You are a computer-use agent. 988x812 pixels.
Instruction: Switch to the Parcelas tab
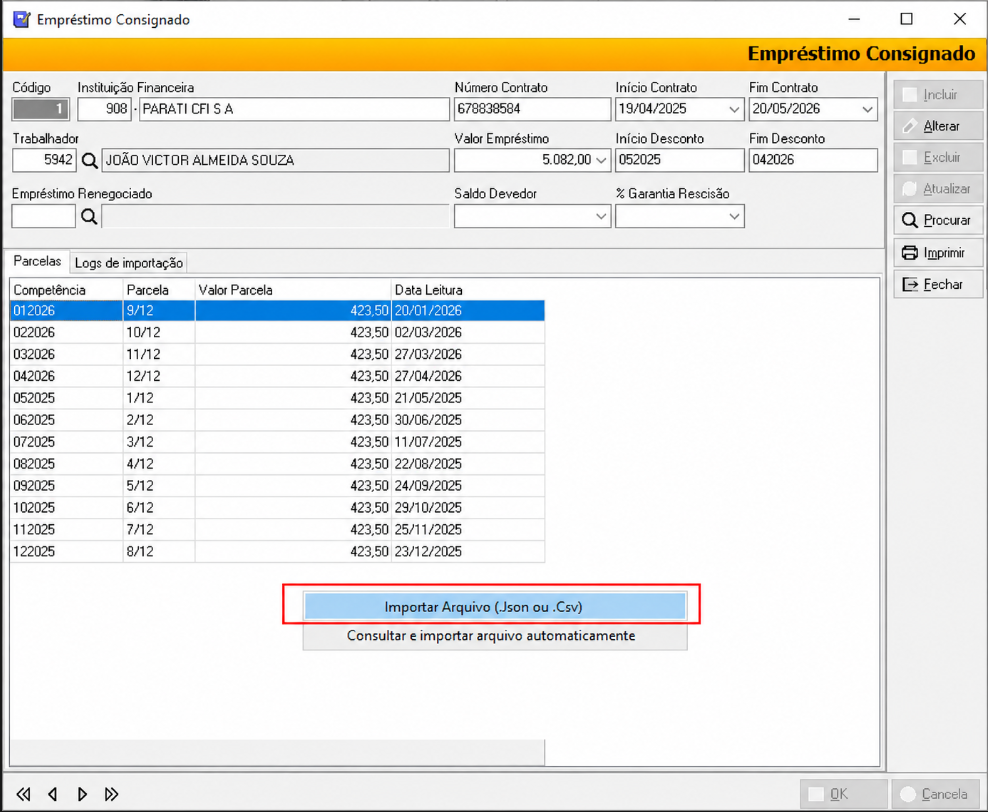coord(37,261)
